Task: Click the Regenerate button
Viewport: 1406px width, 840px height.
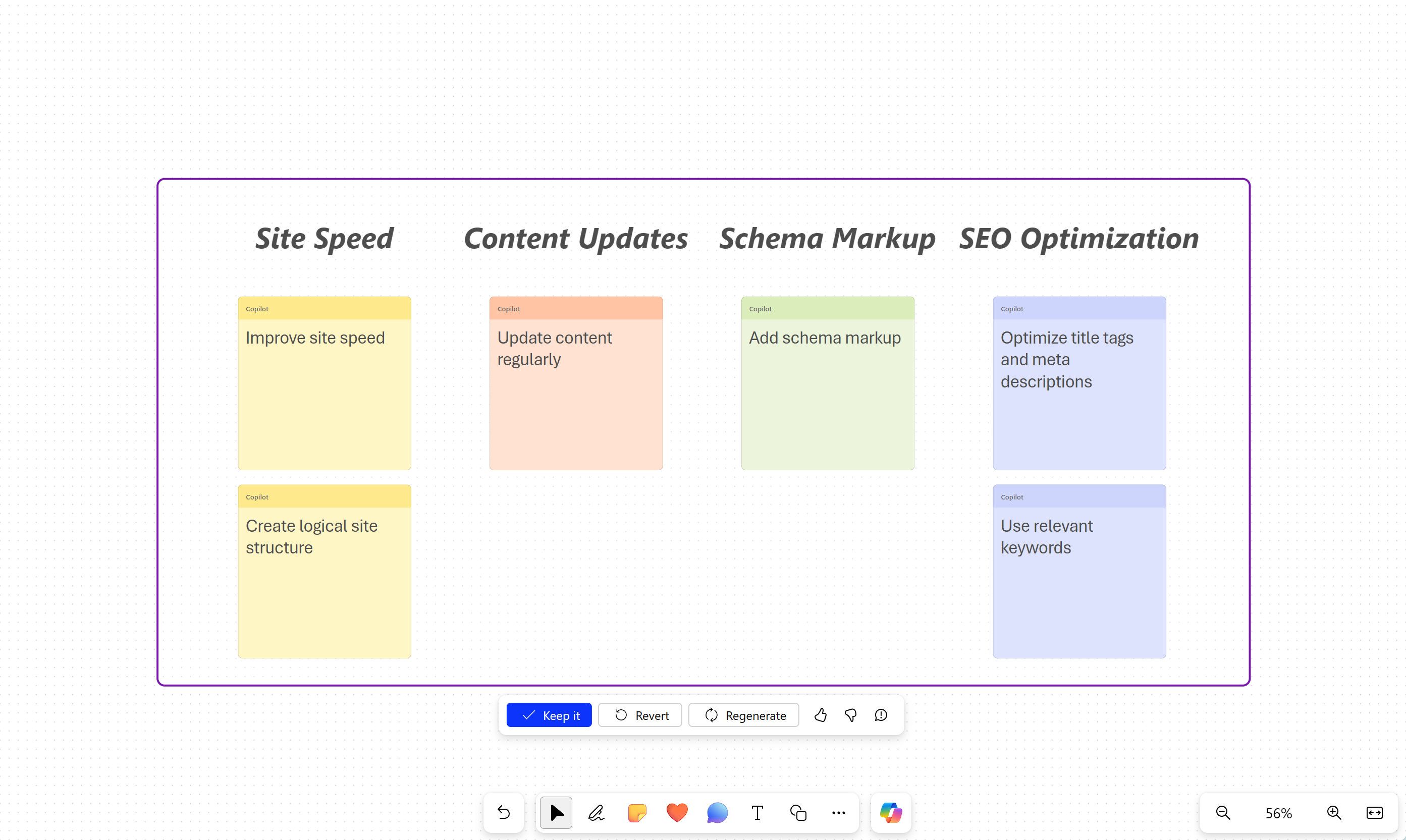Action: pos(743,715)
